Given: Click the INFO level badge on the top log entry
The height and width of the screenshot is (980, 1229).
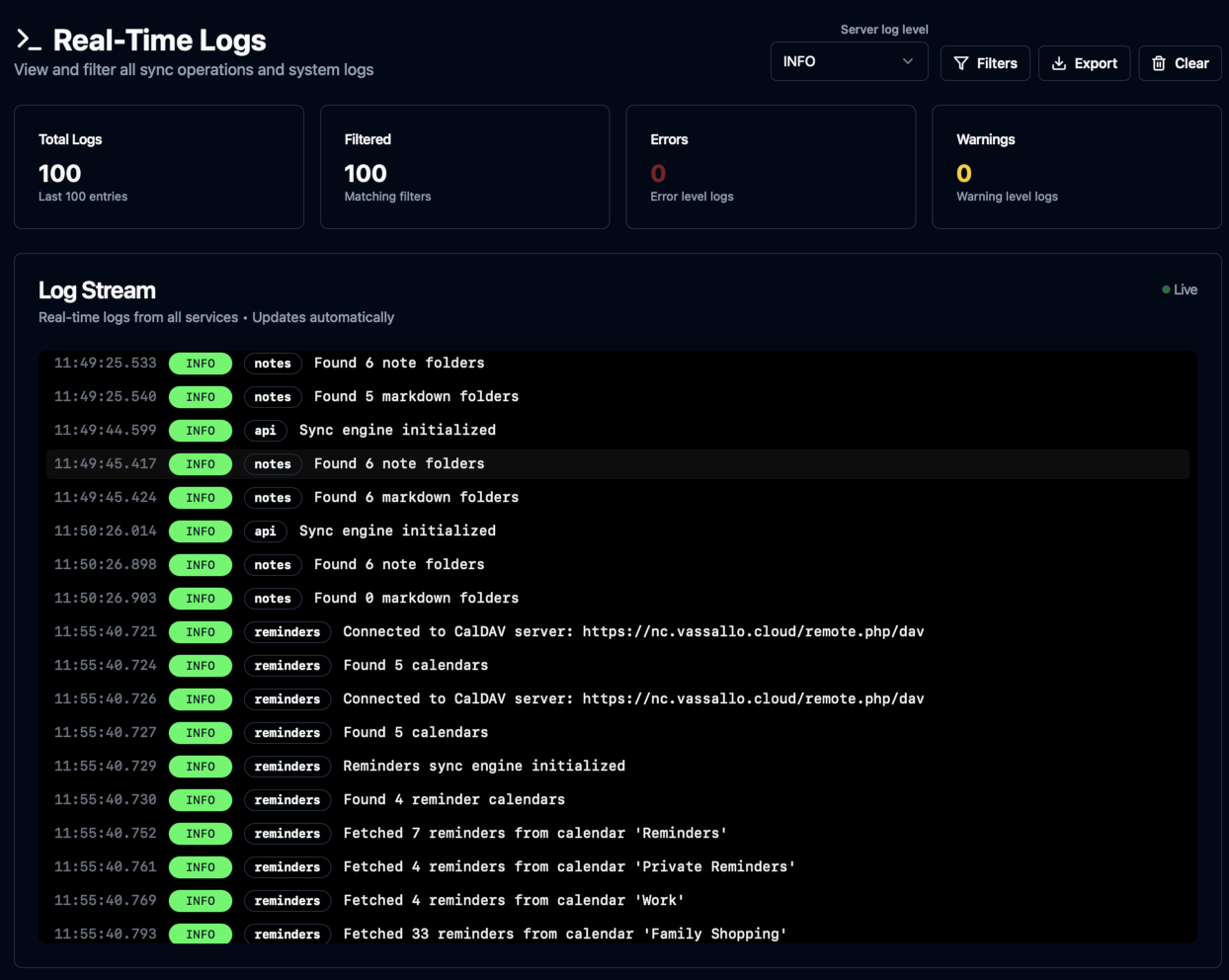Looking at the screenshot, I should pos(201,363).
